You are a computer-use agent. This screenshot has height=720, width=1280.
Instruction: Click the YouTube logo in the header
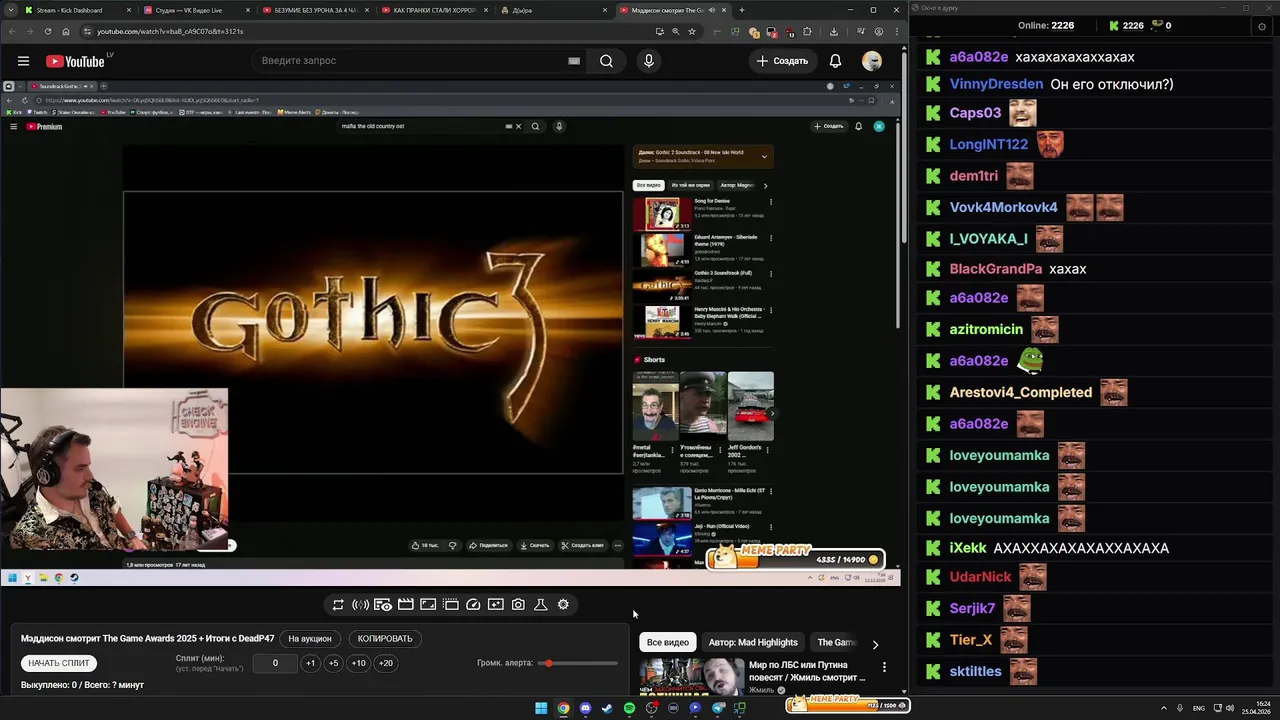click(x=75, y=61)
